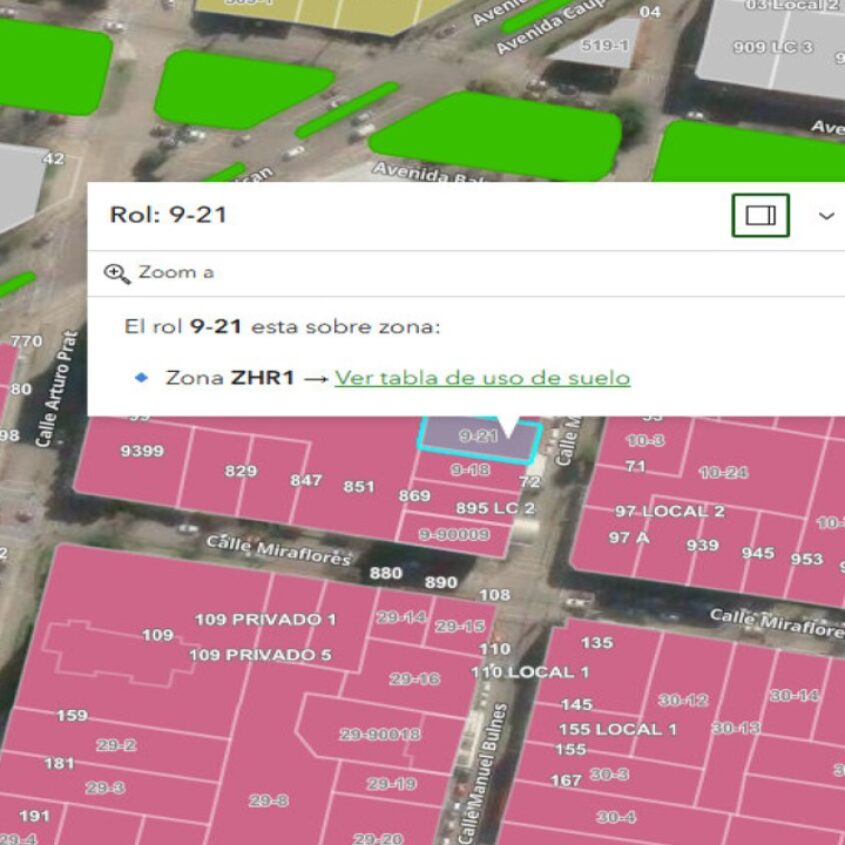Select parcel labeled 9399

pyautogui.click(x=142, y=451)
